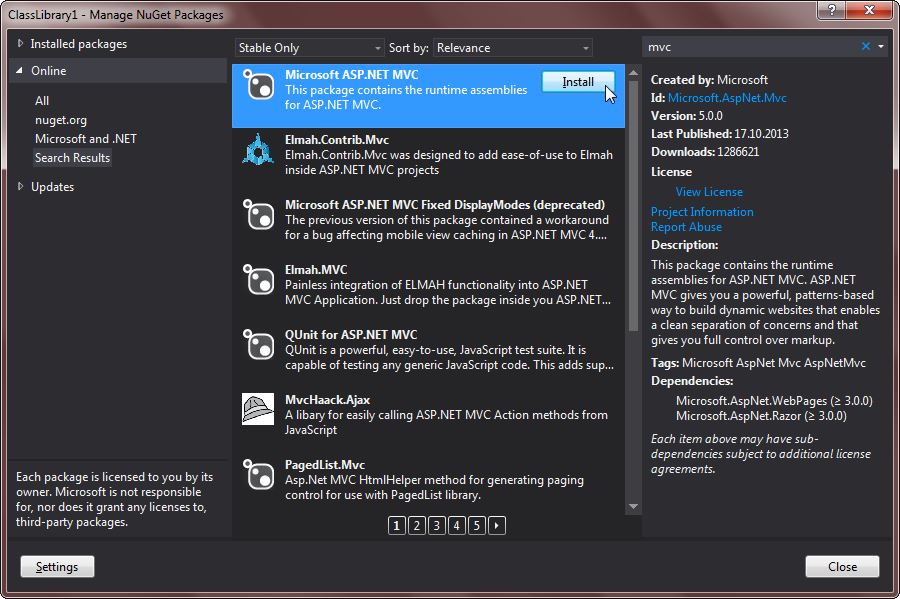Select Microsoft and .NET source

pyautogui.click(x=85, y=139)
